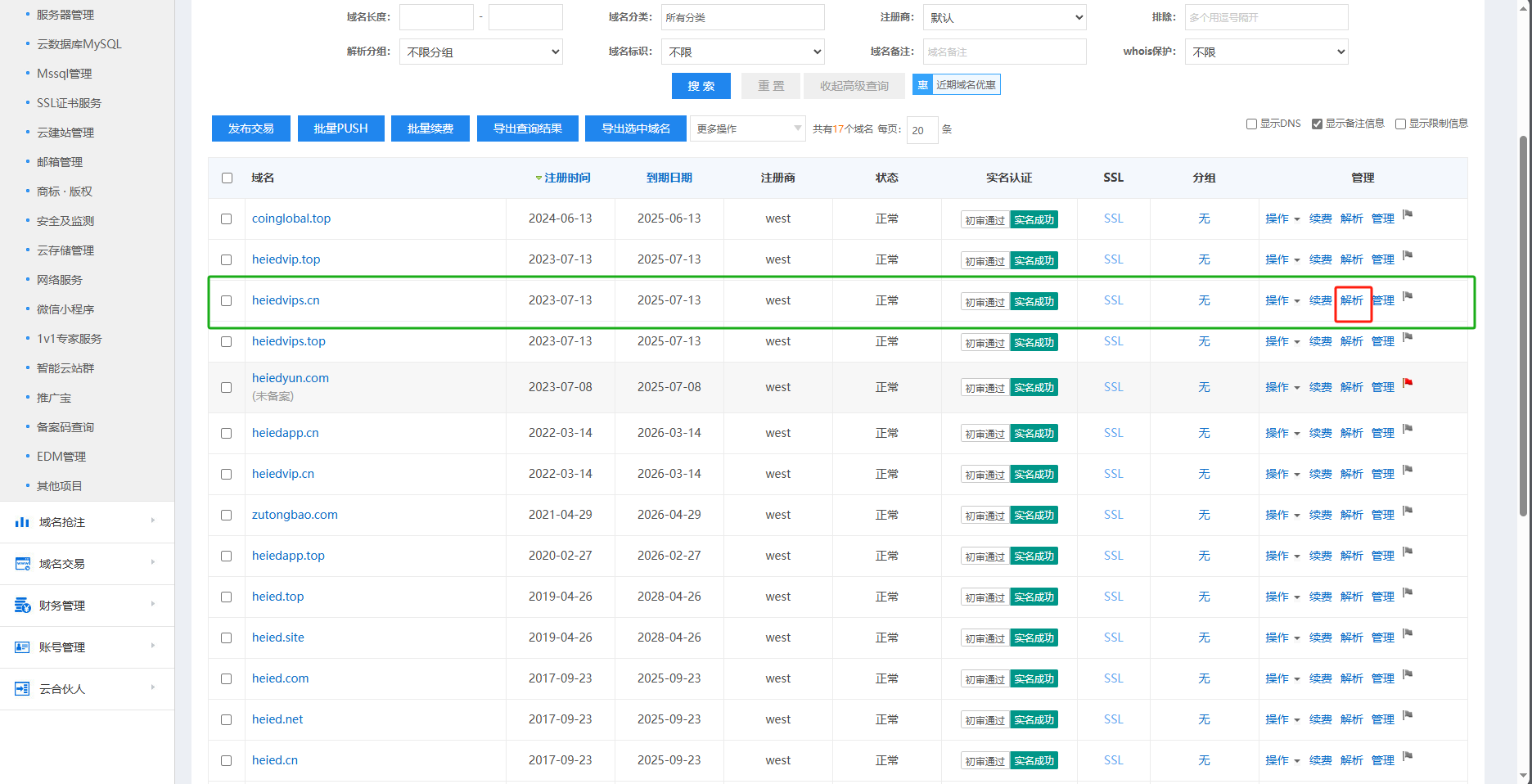Sort by 注册时间 column arrow
Screen dimensions: 1532x784
(538, 178)
